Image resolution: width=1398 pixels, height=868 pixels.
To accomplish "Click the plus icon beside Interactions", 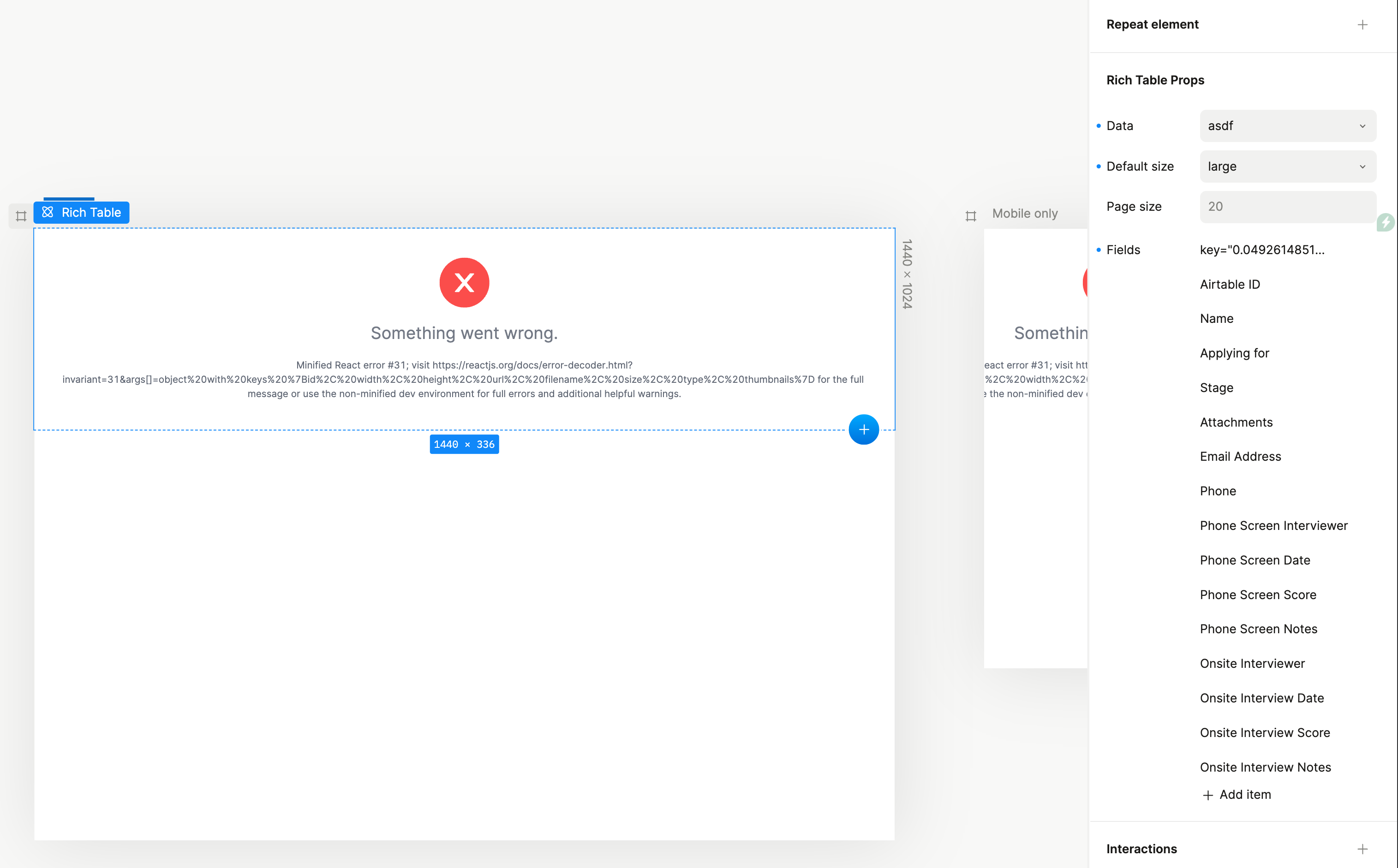I will [1362, 849].
